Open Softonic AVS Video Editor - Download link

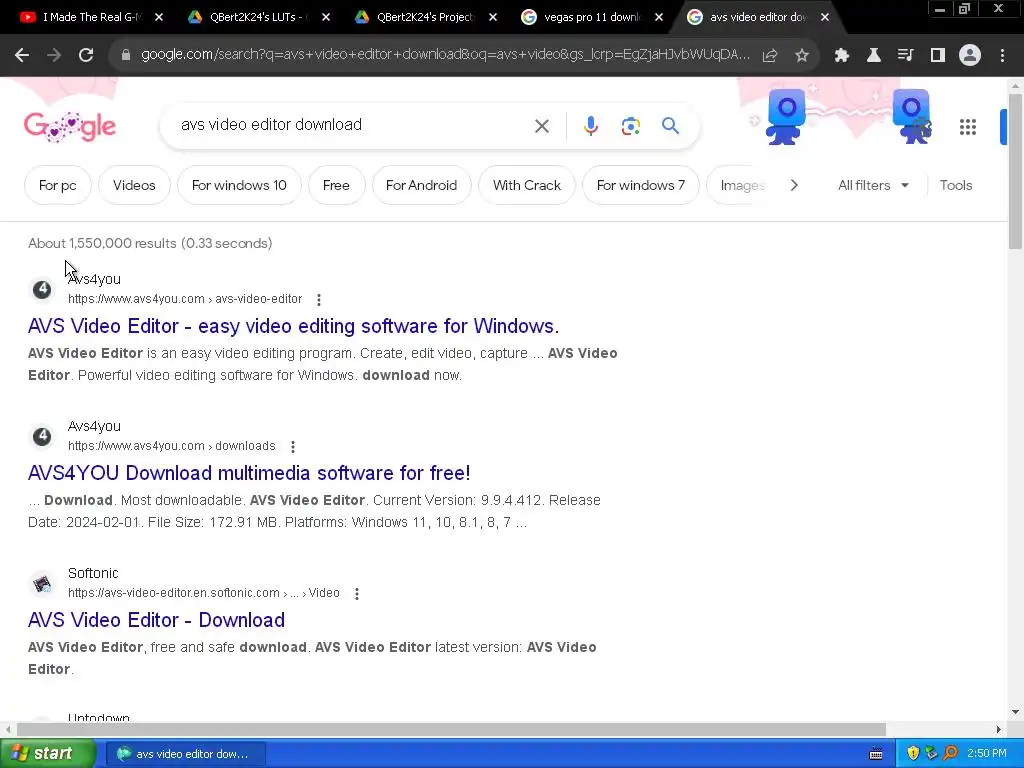tap(156, 620)
